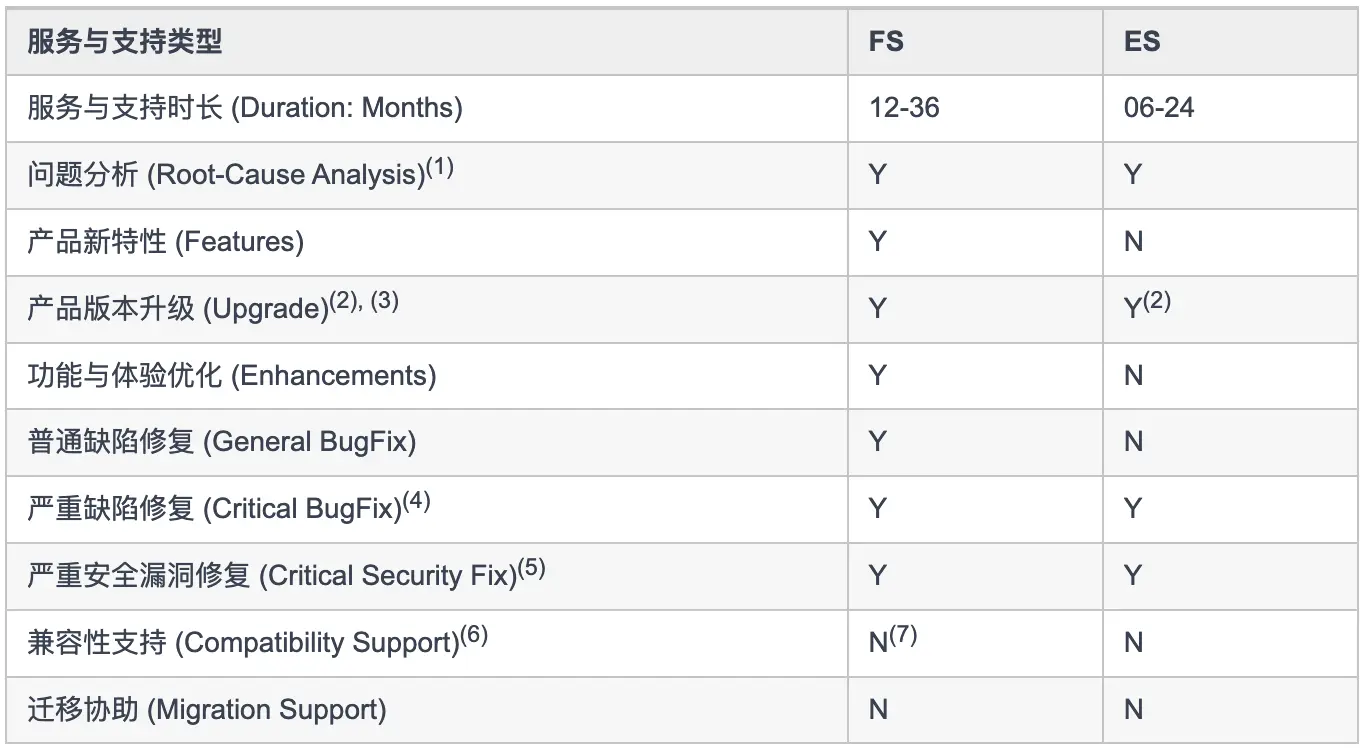Click the N(7) cell in Compatibility Support row
The image size is (1364, 750).
click(x=893, y=640)
